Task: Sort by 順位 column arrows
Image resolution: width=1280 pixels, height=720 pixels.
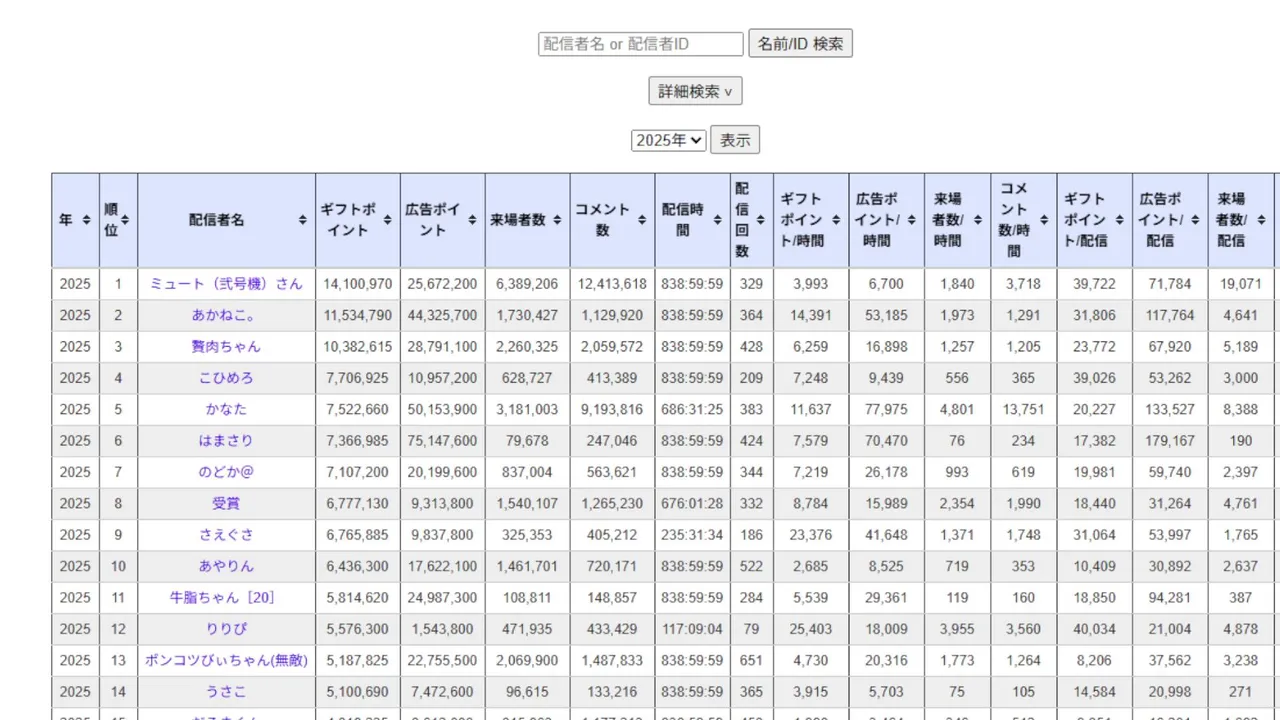Action: pyautogui.click(x=125, y=220)
